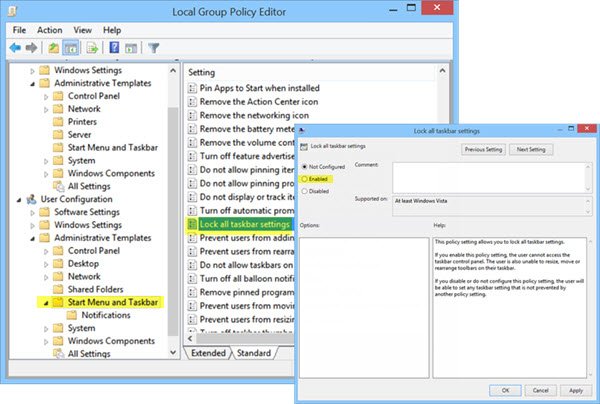The width and height of the screenshot is (600, 404).
Task: Click the Next Setting button
Action: [x=531, y=150]
